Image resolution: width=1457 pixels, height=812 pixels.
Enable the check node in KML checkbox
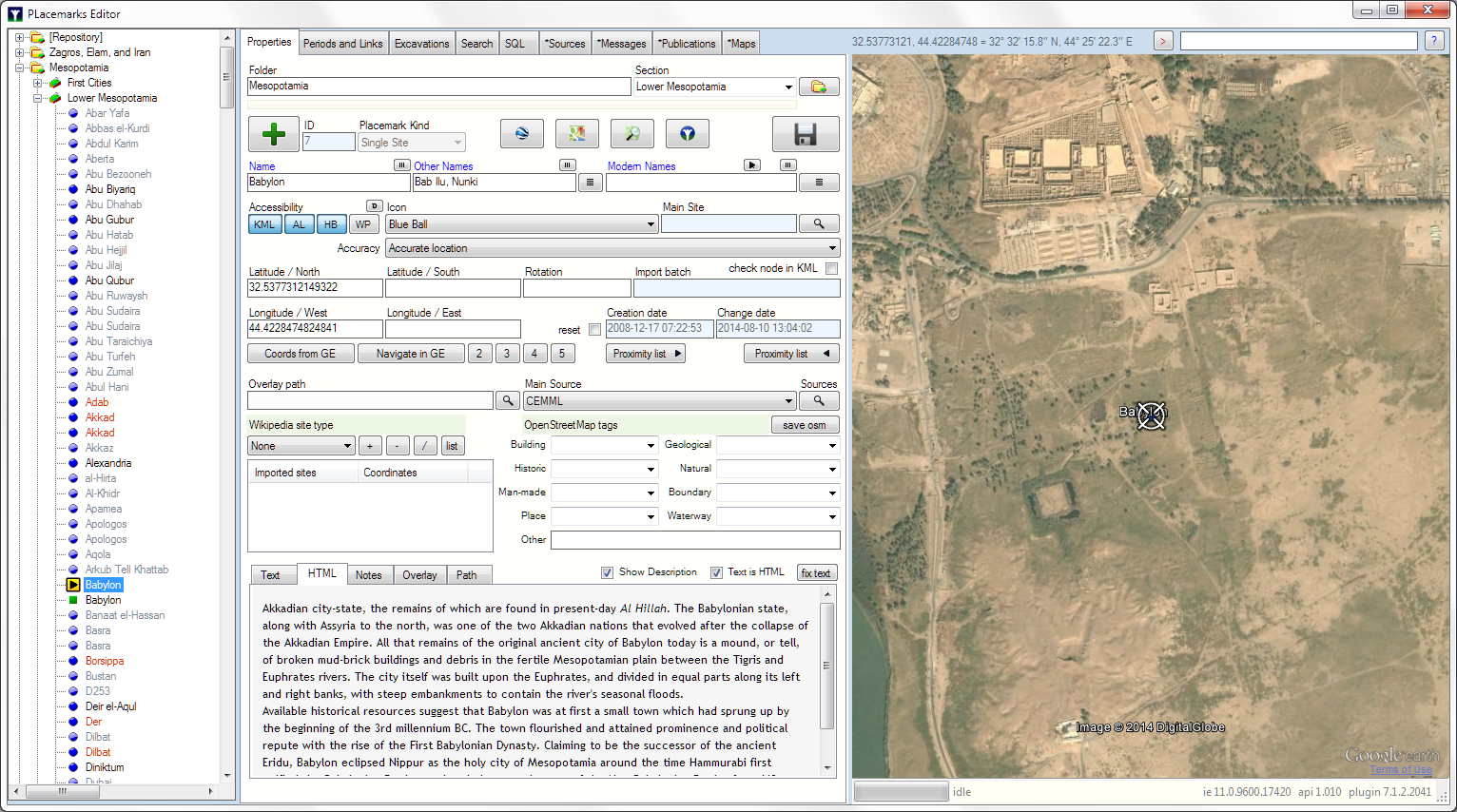832,269
